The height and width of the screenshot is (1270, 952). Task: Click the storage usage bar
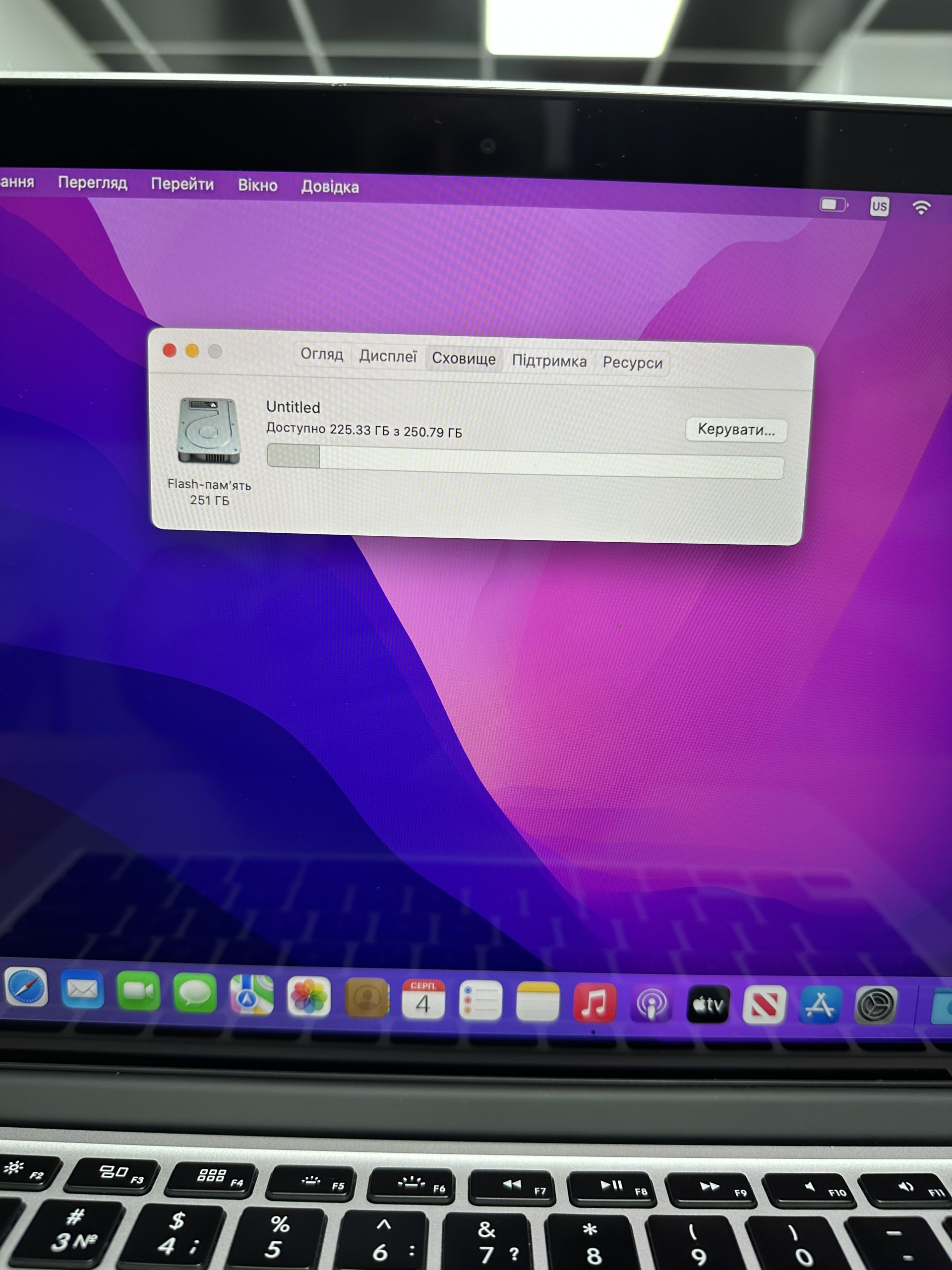point(525,461)
